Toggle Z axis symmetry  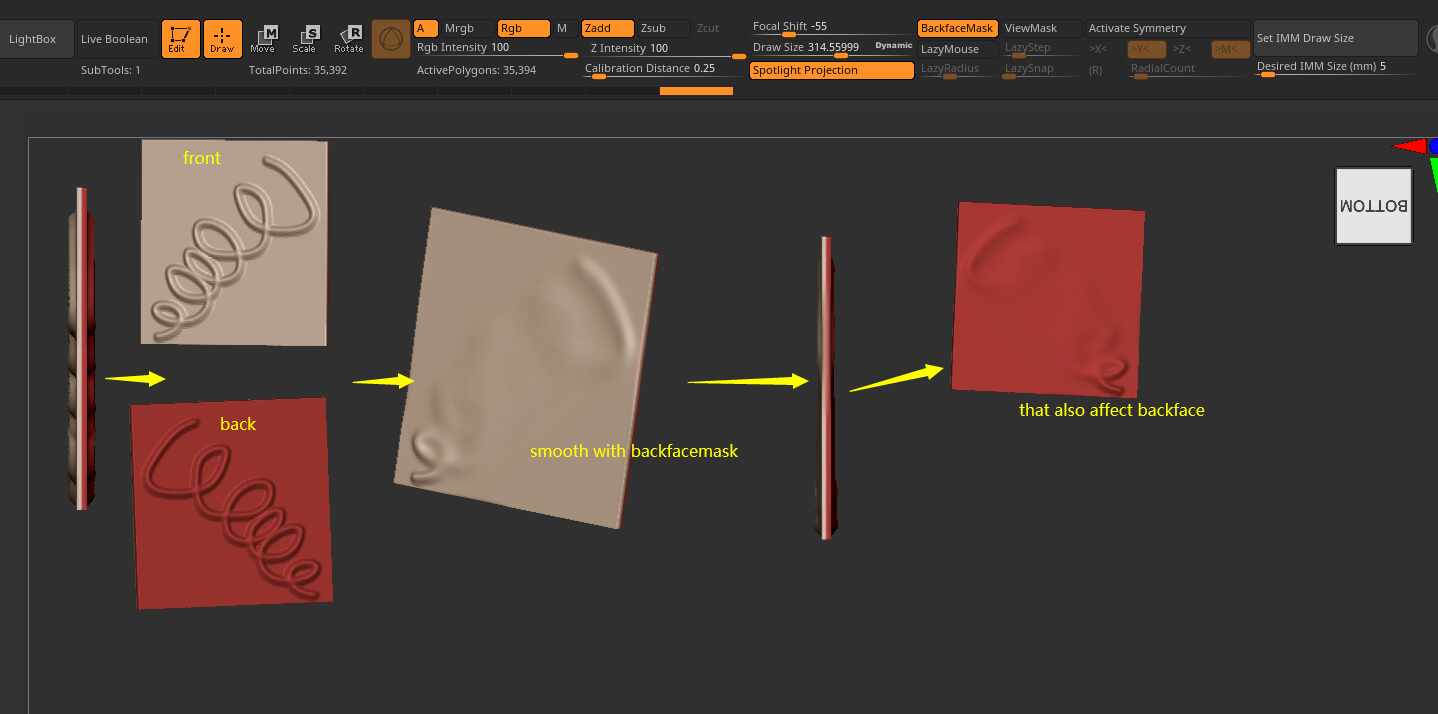pos(1181,49)
